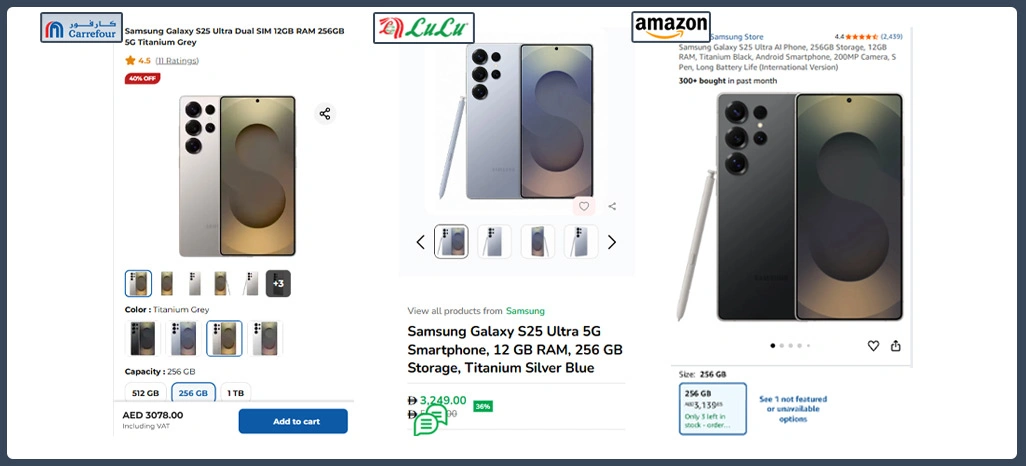Click the Amazon share icon

[895, 346]
